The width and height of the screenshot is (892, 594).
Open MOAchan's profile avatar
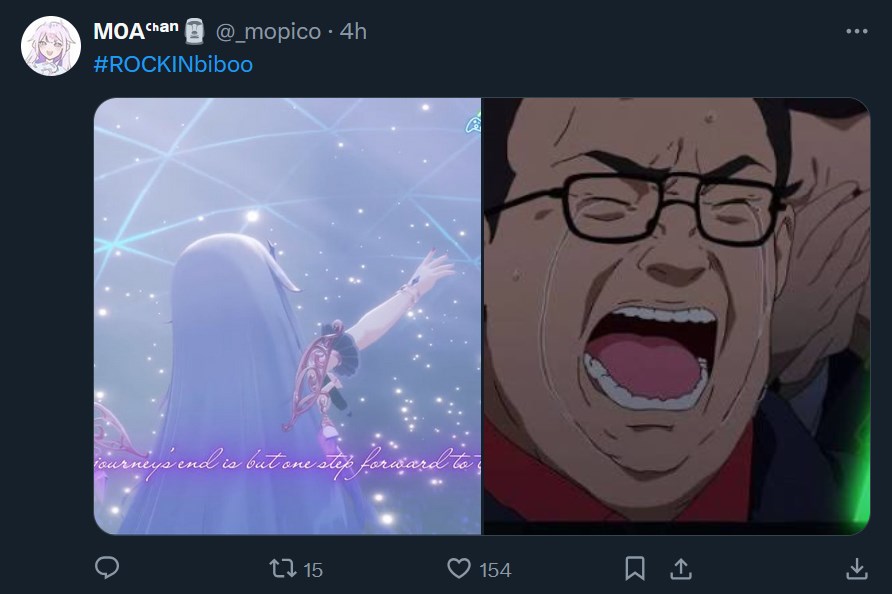51,46
